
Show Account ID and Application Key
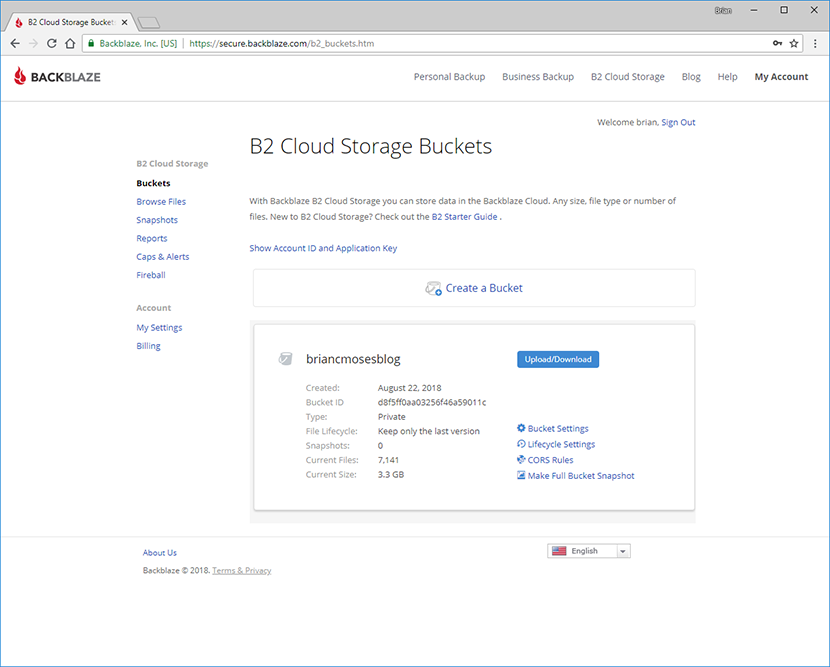tap(323, 248)
